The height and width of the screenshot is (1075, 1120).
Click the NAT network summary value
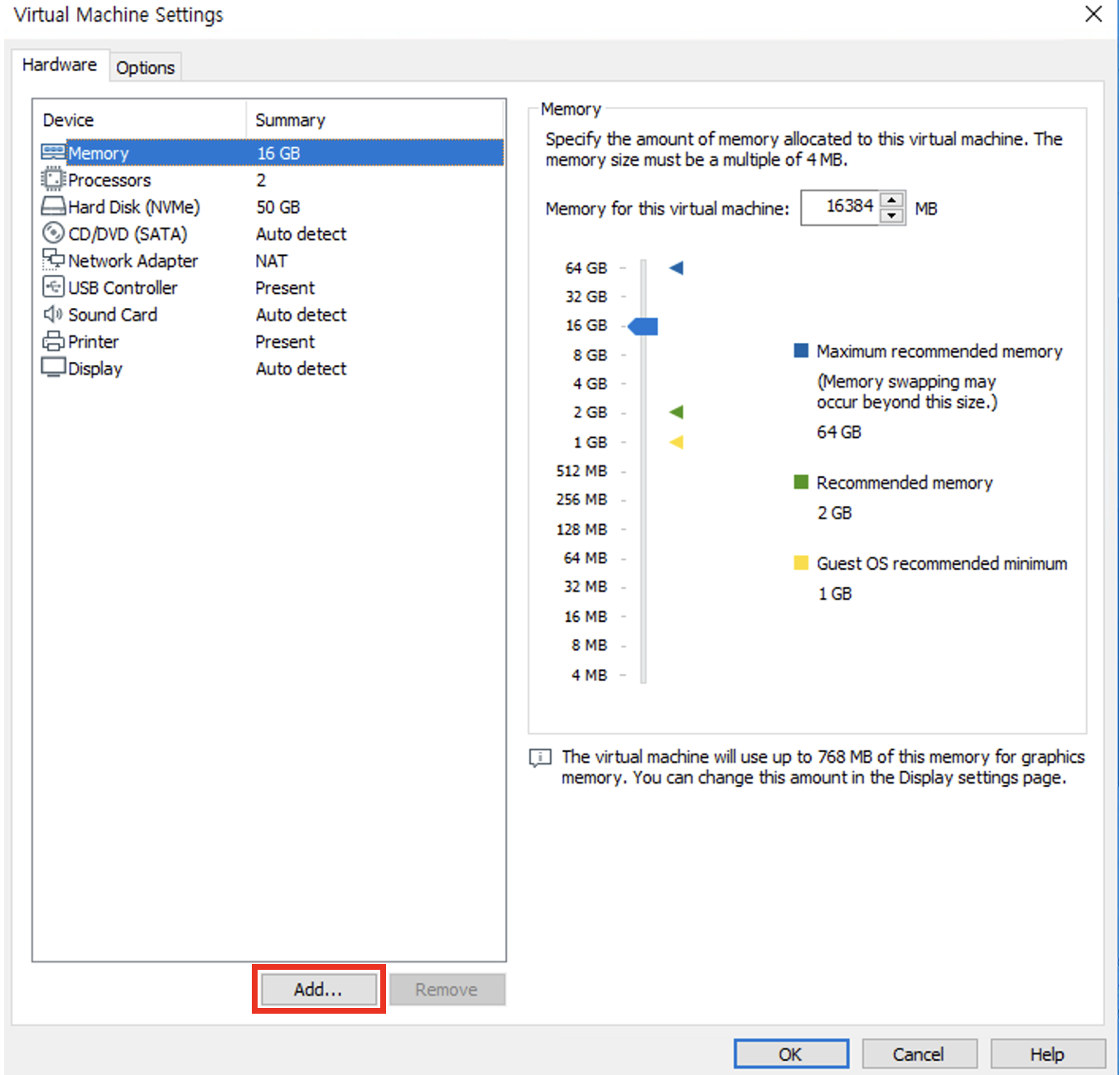point(271,261)
